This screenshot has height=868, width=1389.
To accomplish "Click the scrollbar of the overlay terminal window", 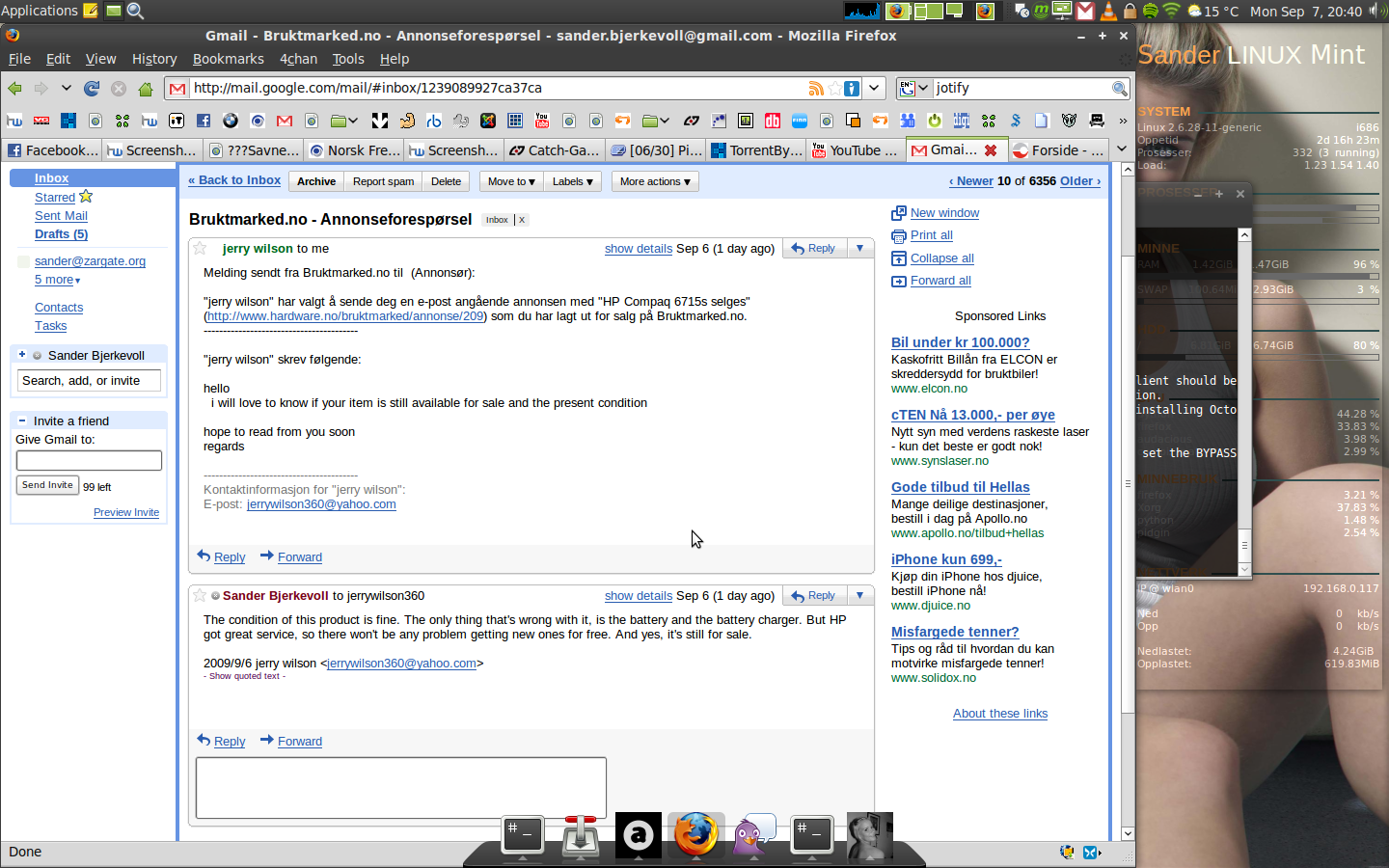I will click(x=1244, y=401).
